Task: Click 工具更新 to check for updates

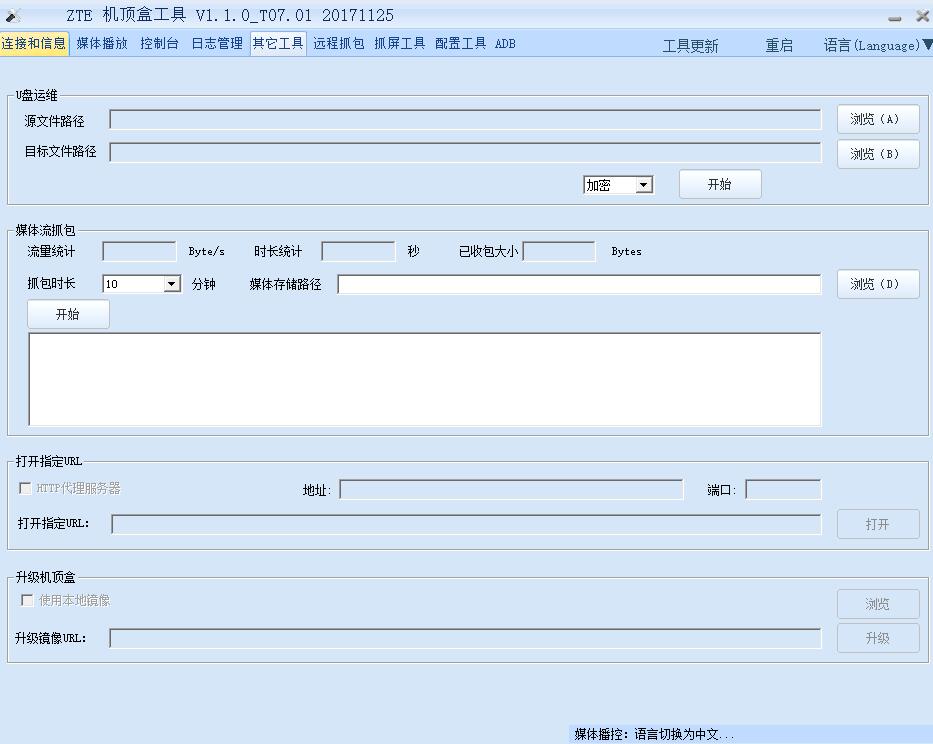Action: [x=692, y=45]
